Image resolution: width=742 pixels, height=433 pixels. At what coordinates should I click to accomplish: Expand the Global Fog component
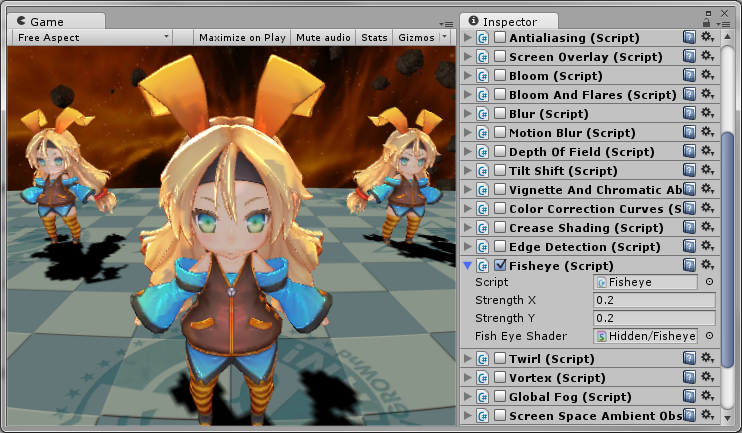468,396
